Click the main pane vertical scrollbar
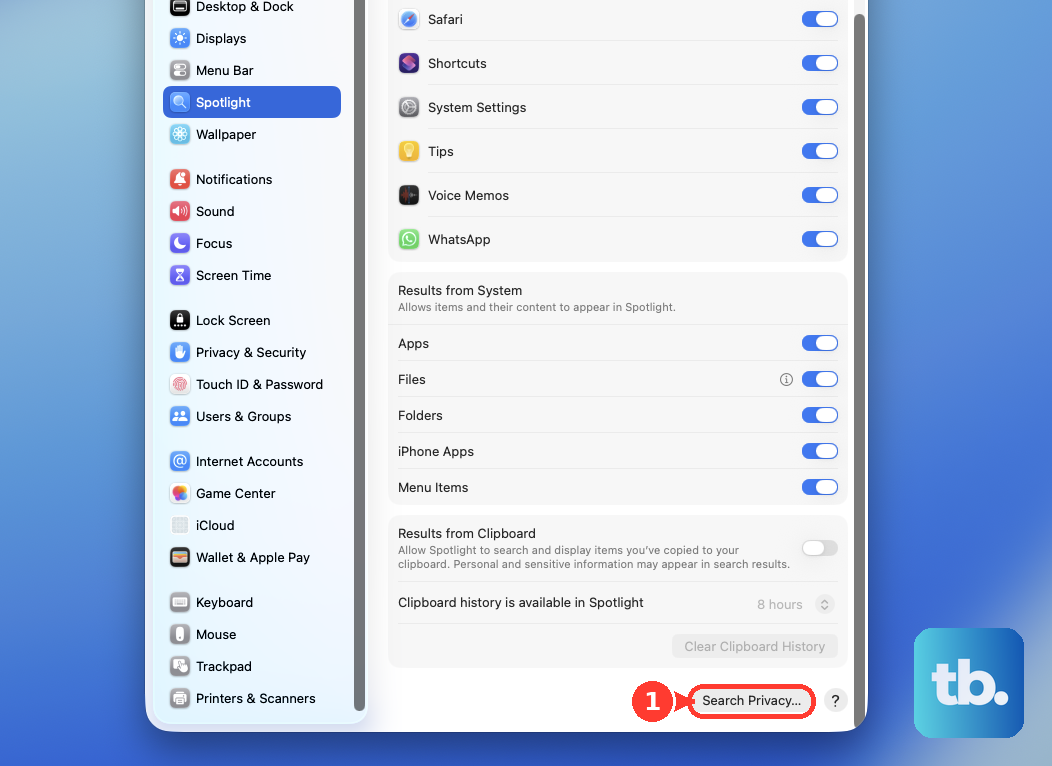 tap(859, 370)
